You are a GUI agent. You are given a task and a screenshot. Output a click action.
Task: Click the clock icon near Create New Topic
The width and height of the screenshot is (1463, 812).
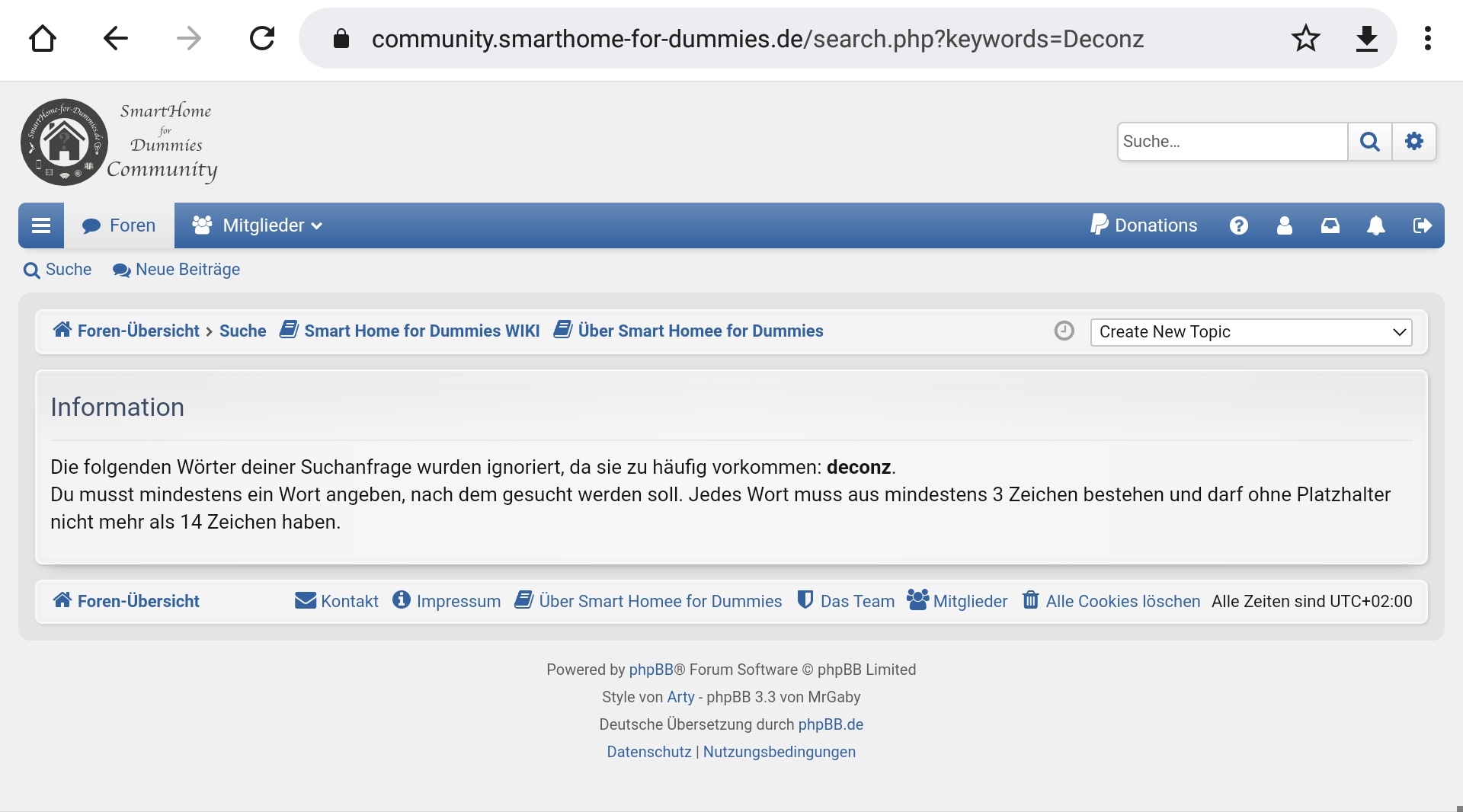[1064, 331]
